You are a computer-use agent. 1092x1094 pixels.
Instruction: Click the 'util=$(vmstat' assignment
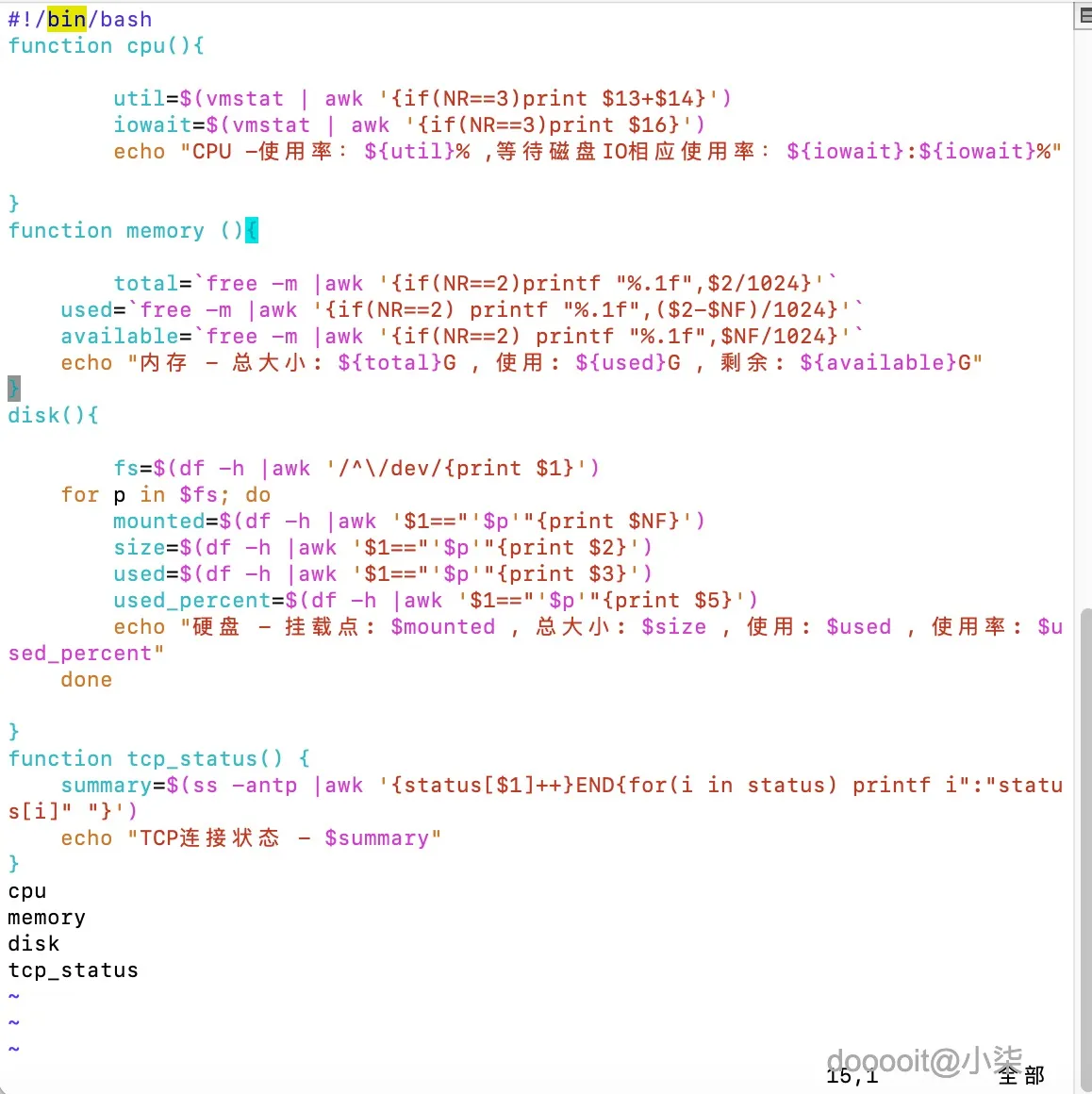pos(198,98)
